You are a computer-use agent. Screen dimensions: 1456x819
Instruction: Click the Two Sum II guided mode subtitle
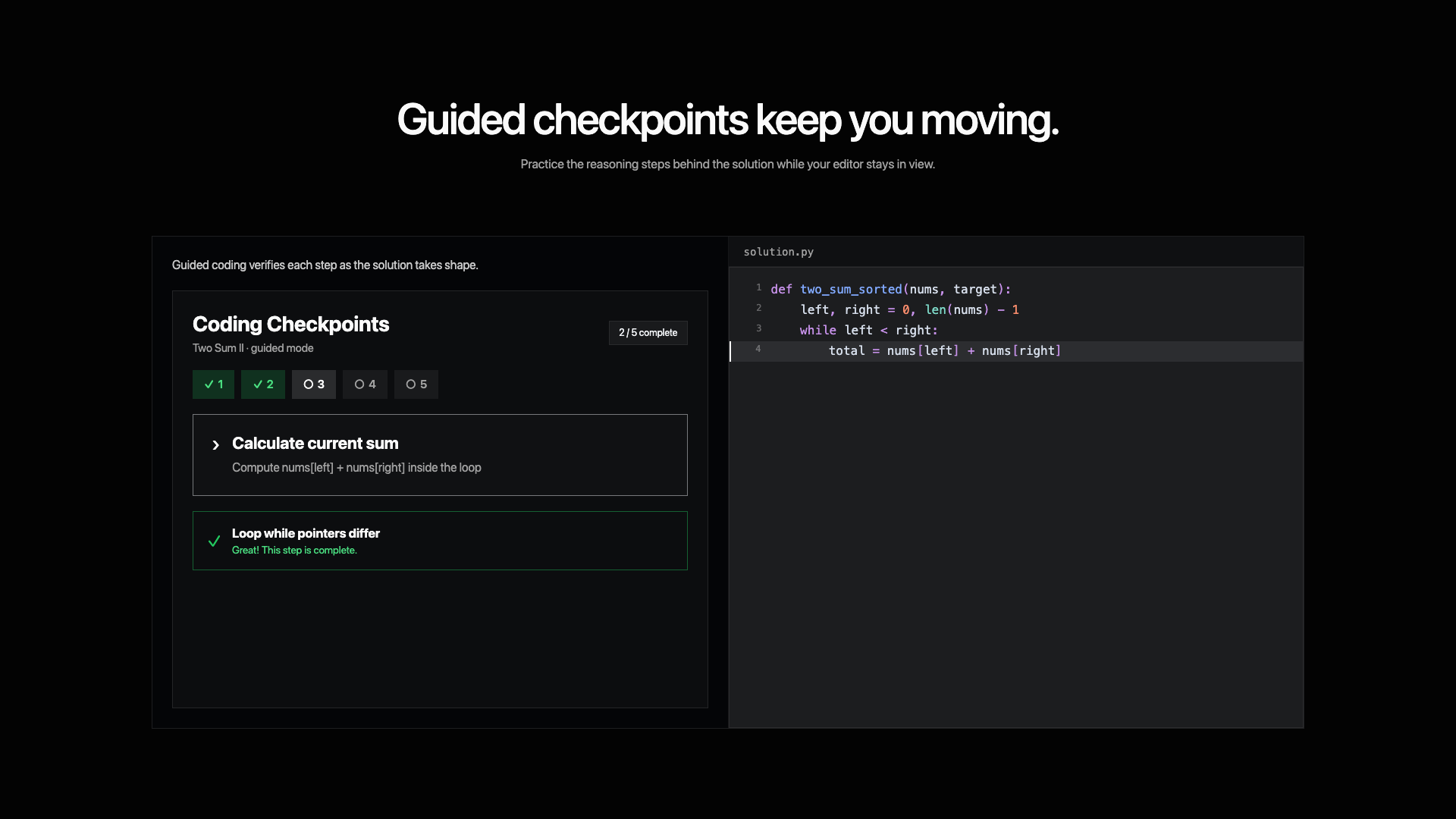pos(253,348)
